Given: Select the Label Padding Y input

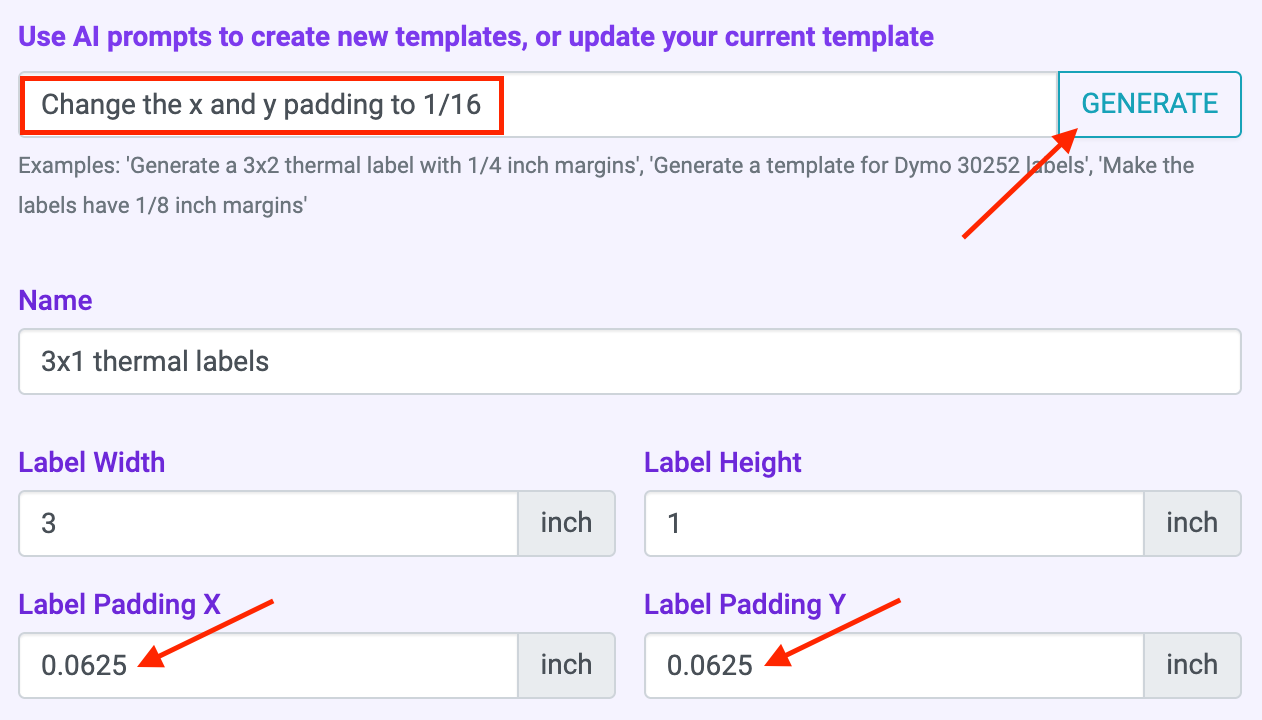Looking at the screenshot, I should click(894, 665).
